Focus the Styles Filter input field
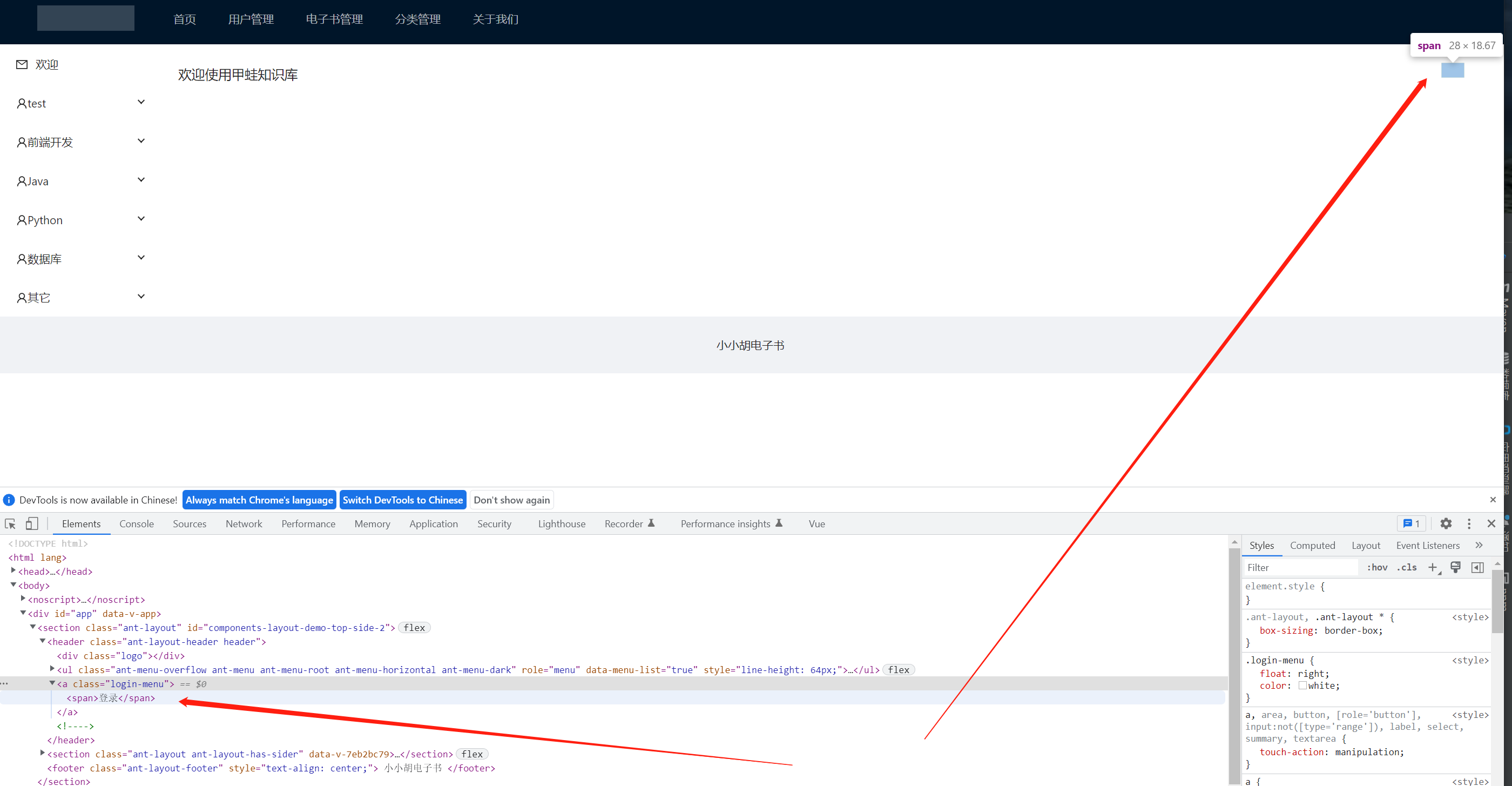 [x=1300, y=567]
